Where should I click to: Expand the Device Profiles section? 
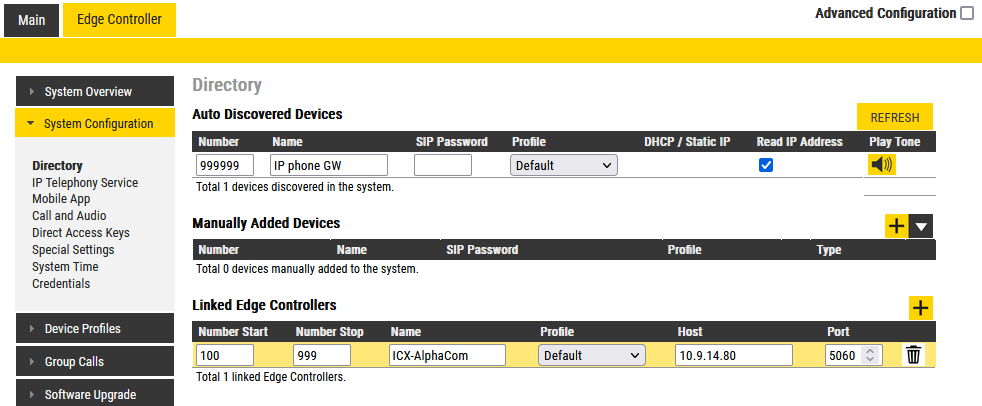[x=84, y=329]
